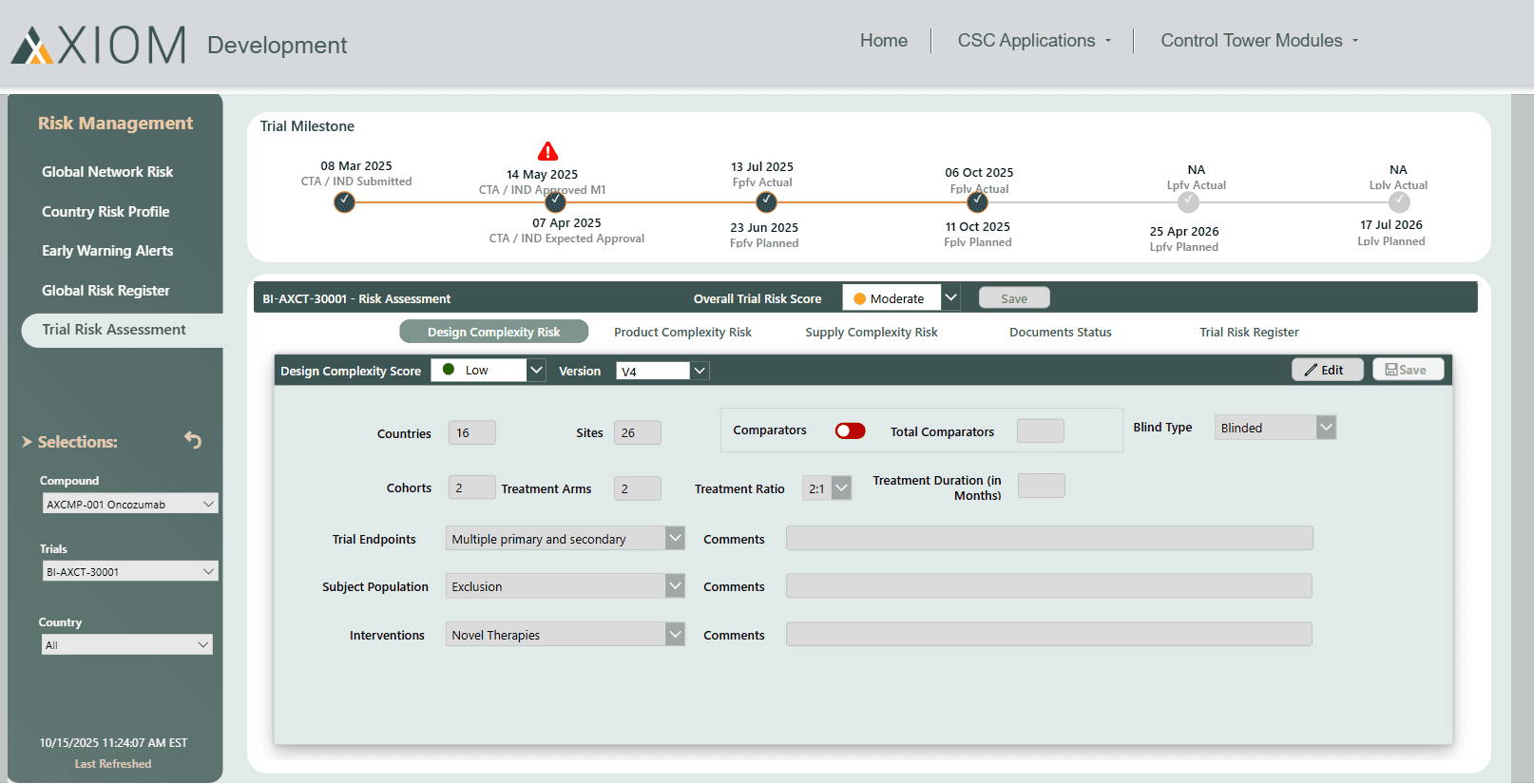Click the Fpfv Actual milestone checkmark
This screenshot has height=784, width=1534.
pos(766,201)
